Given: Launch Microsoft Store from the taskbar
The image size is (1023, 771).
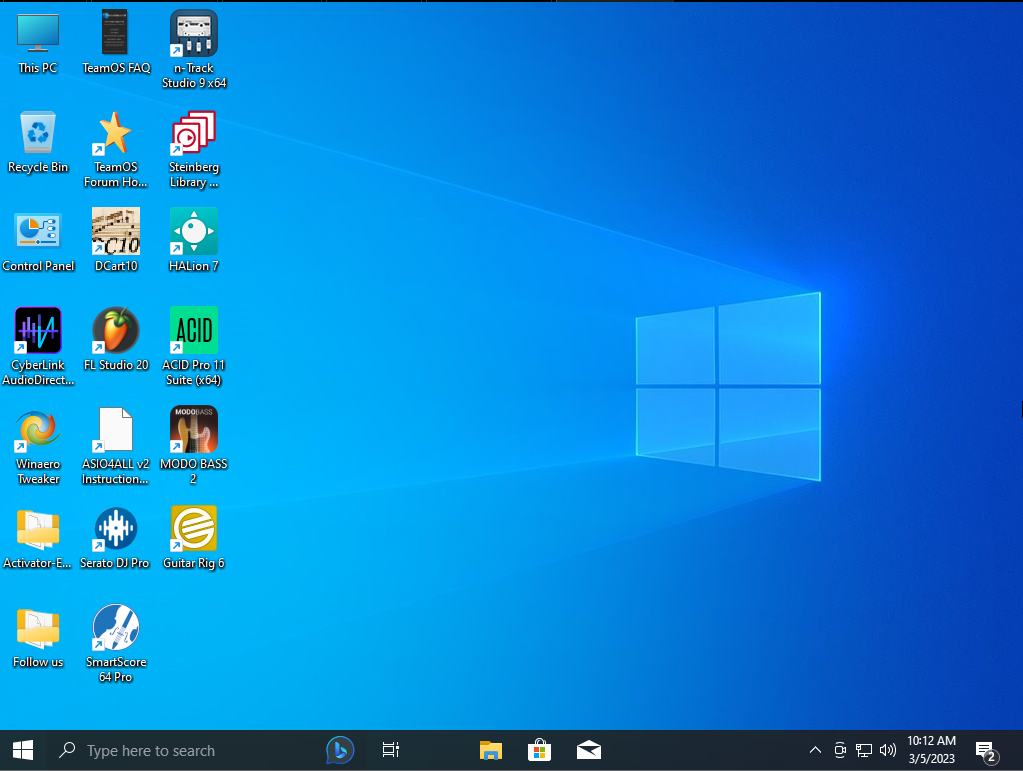Looking at the screenshot, I should [x=540, y=751].
